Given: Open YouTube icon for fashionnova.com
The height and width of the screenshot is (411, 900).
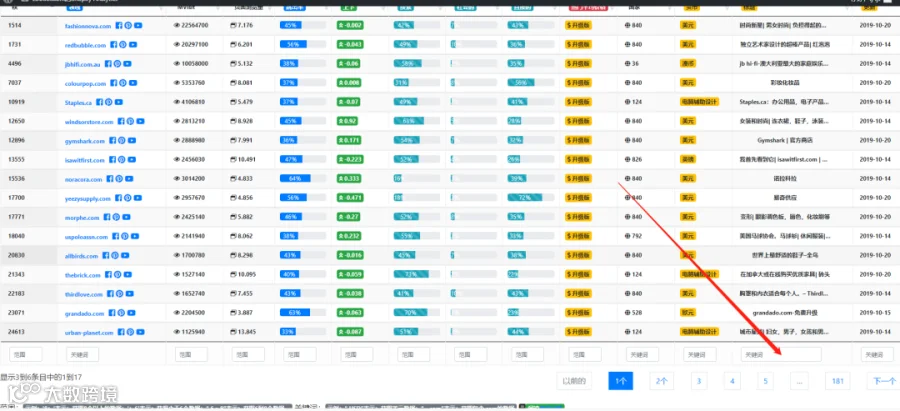Looking at the screenshot, I should point(138,25).
